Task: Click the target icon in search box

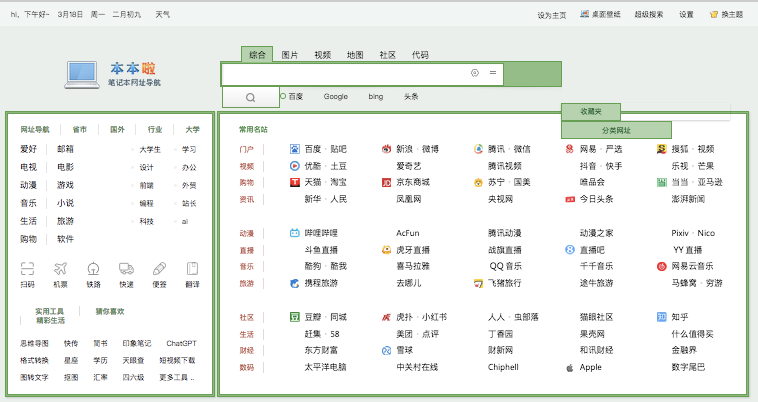Action: (x=475, y=72)
